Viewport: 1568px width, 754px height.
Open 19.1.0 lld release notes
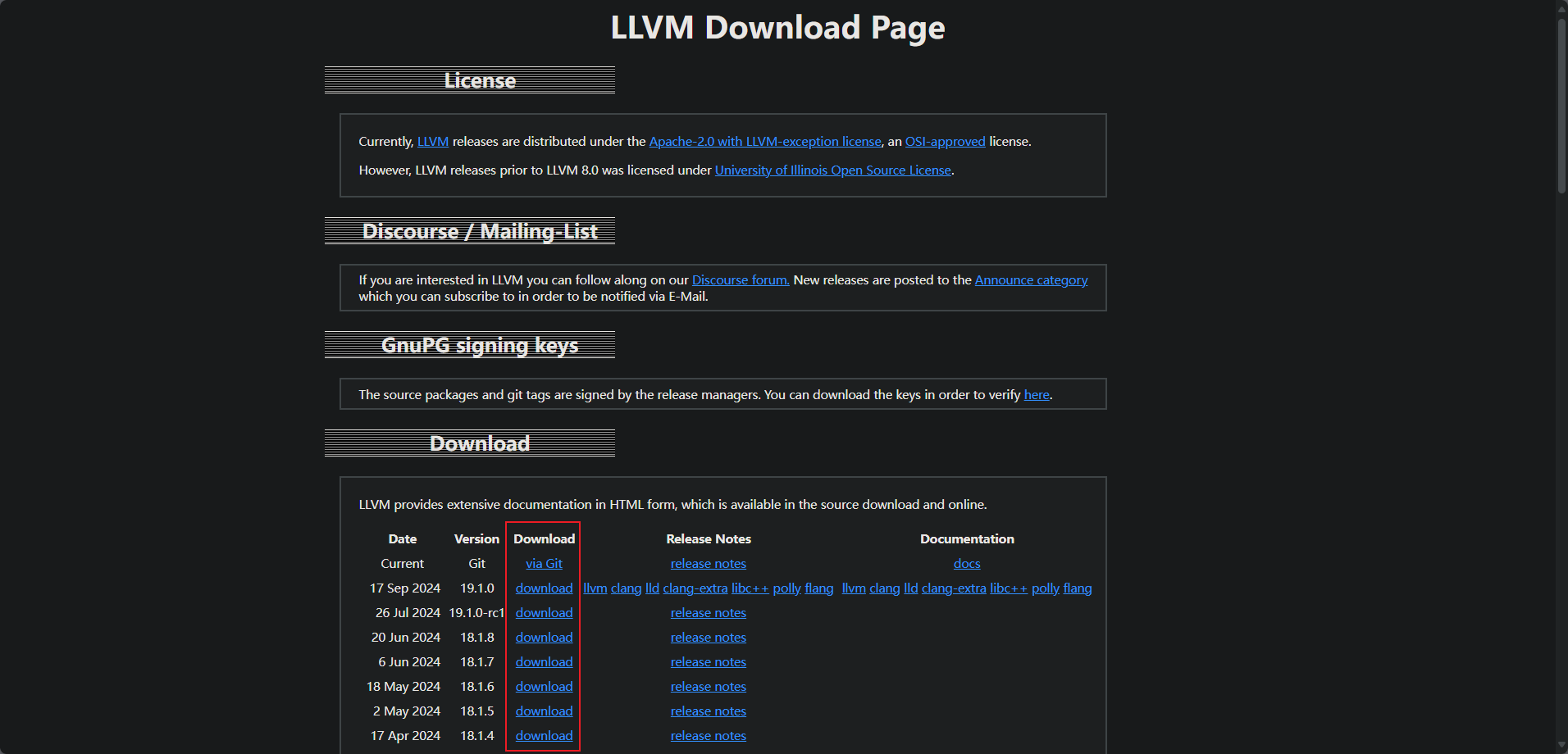tap(652, 588)
